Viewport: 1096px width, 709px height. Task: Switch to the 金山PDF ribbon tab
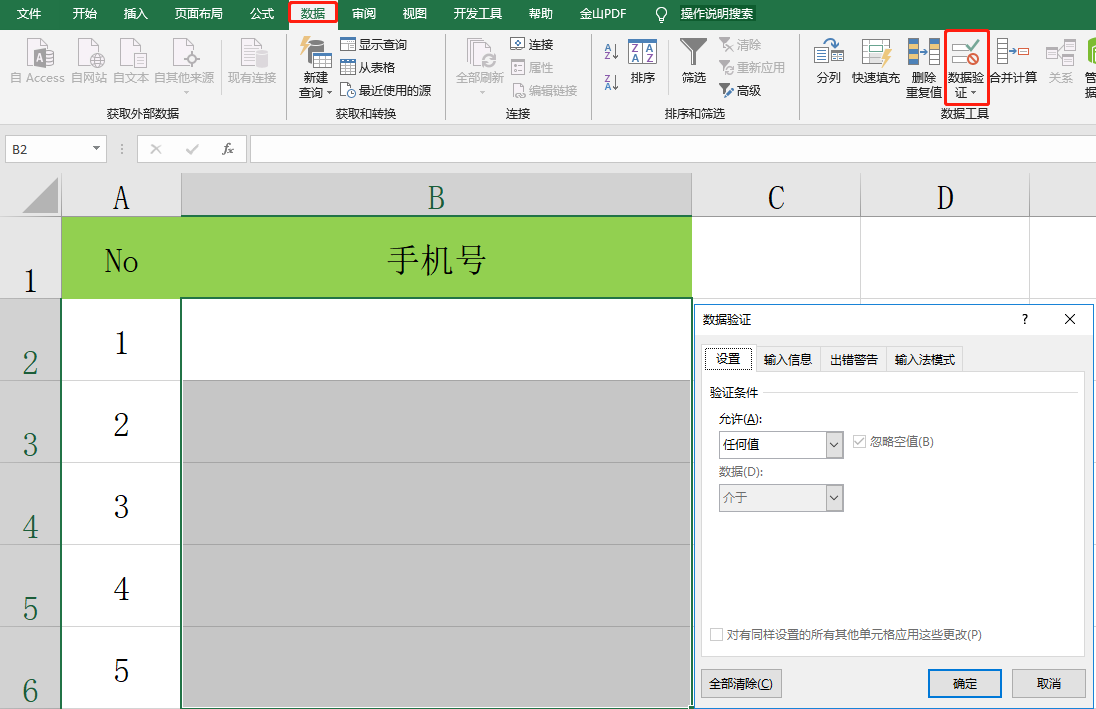point(603,13)
